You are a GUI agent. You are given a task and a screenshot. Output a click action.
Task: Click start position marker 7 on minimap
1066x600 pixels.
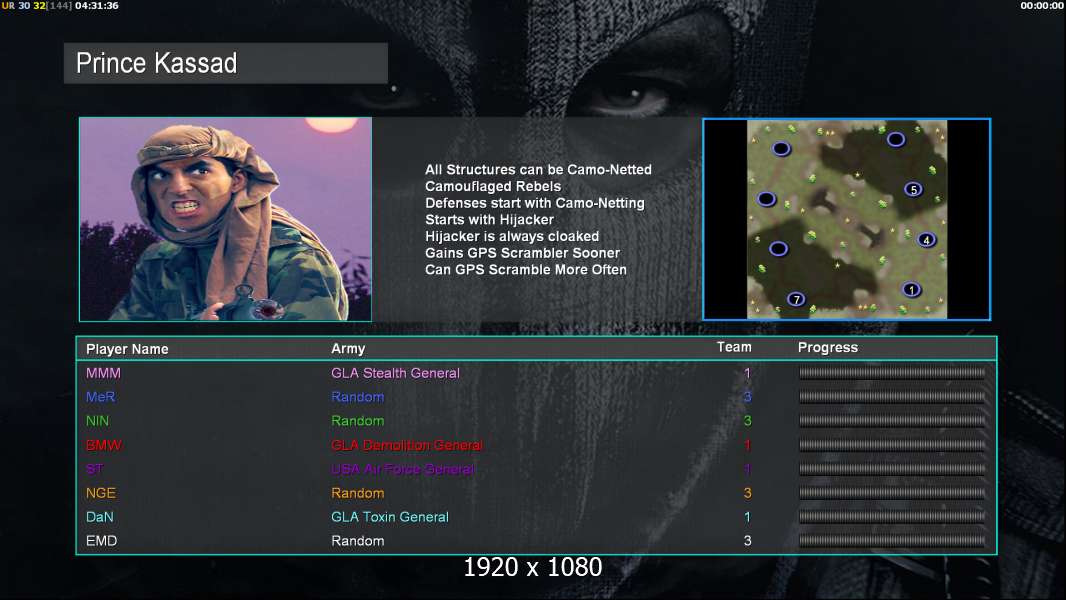(796, 299)
